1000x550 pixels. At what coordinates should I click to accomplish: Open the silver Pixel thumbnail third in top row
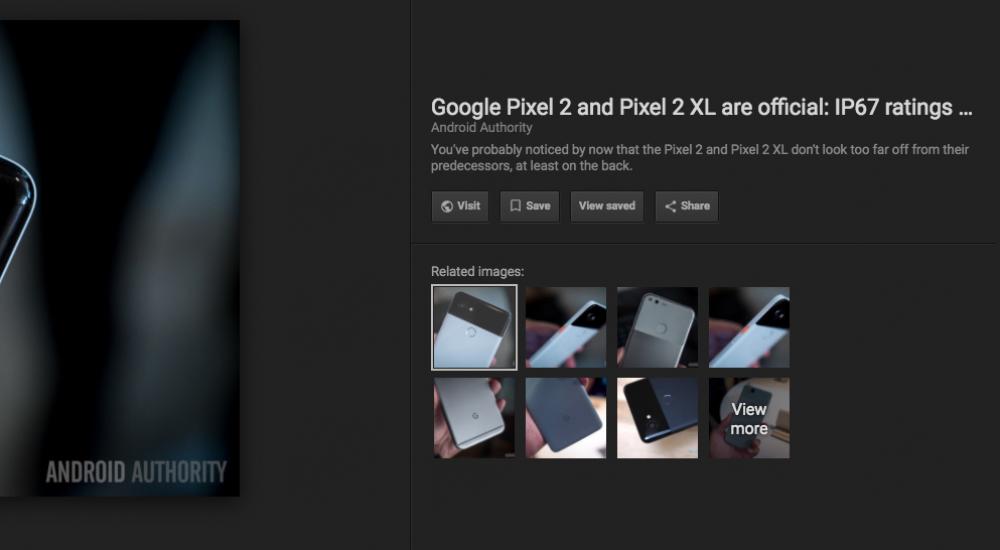click(658, 327)
